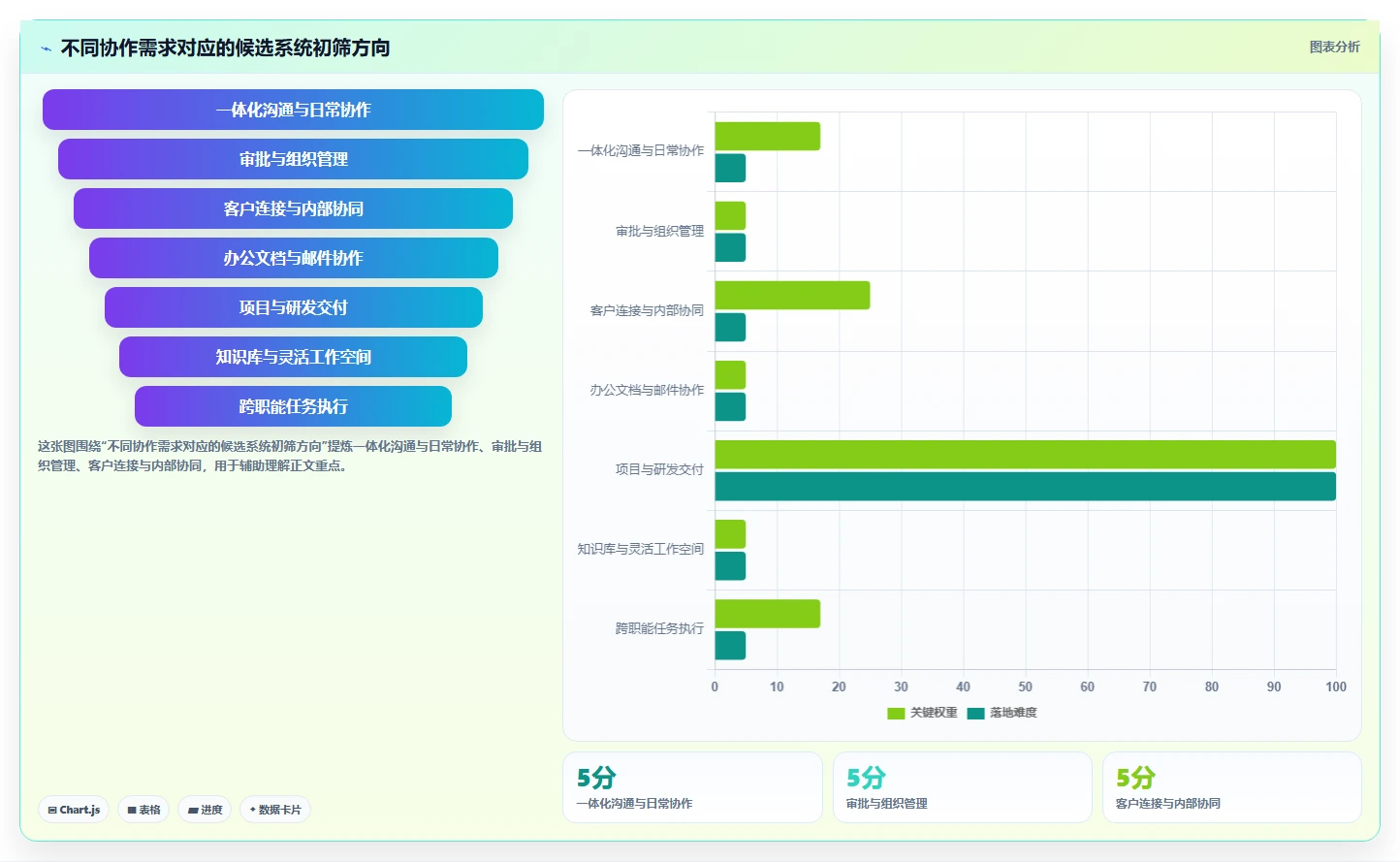
Task: Click the 落地难度 bar for 一体化沟通与日常协作
Action: [730, 168]
